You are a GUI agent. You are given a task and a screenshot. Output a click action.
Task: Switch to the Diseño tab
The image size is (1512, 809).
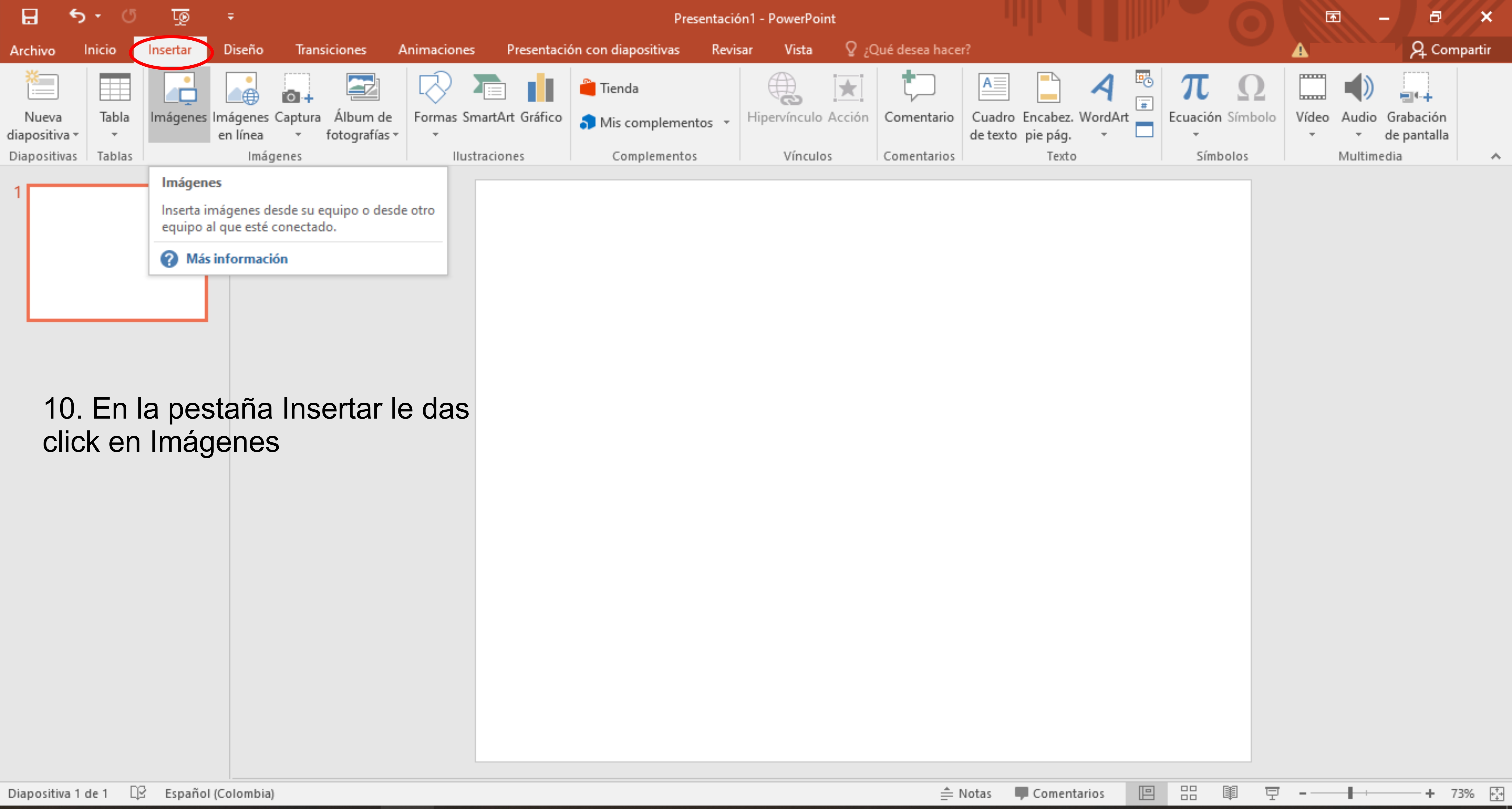tap(243, 50)
